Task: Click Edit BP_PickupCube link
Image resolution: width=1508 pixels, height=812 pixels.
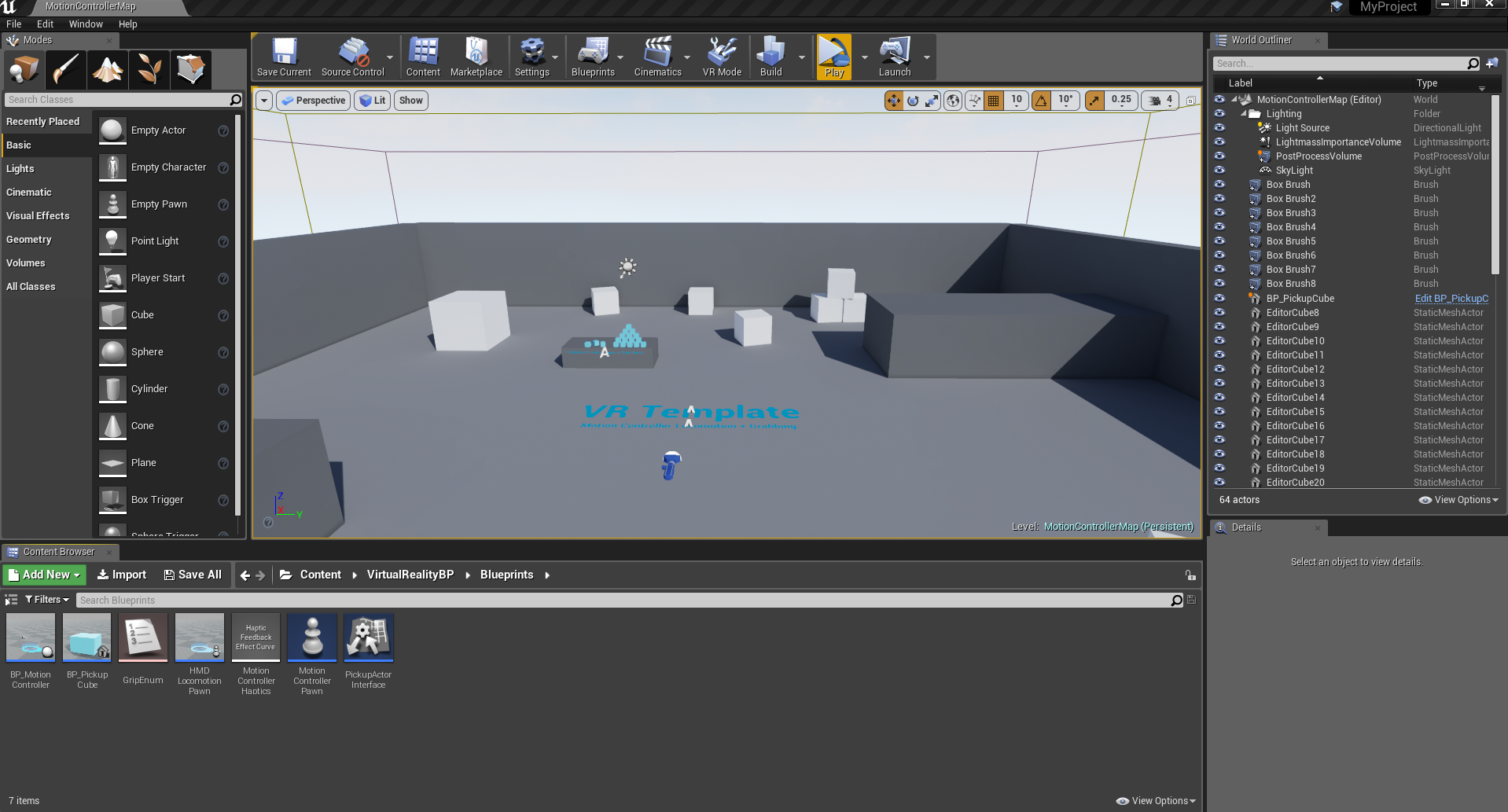Action: (x=1451, y=299)
